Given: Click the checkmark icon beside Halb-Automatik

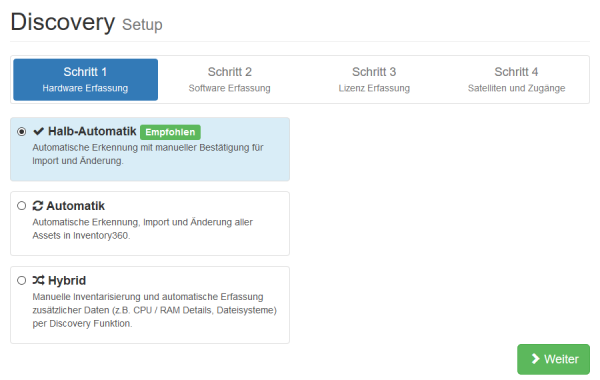Looking at the screenshot, I should 39,131.
